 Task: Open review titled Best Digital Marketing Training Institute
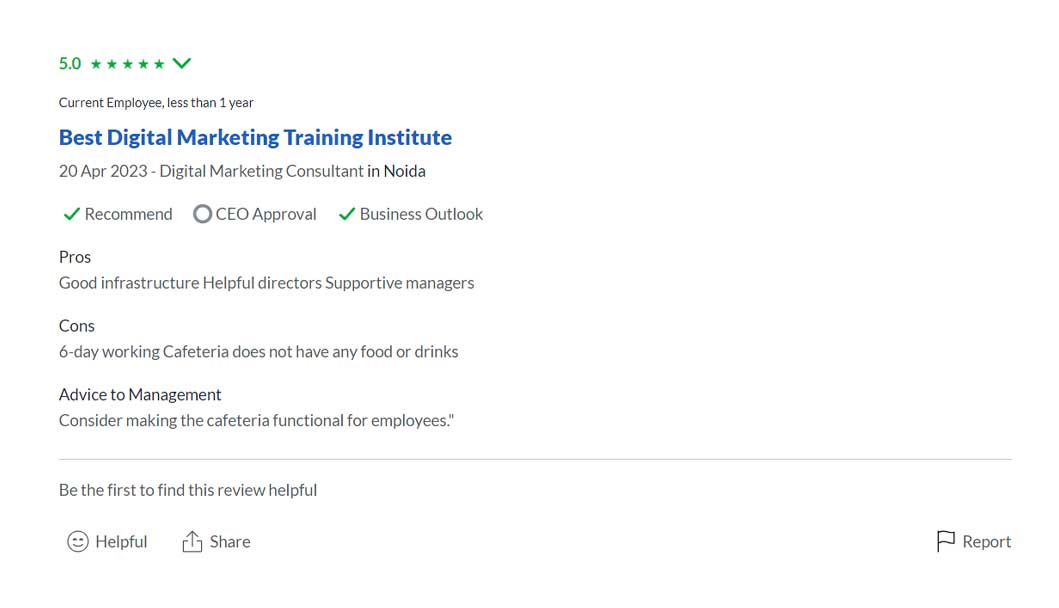pos(255,137)
